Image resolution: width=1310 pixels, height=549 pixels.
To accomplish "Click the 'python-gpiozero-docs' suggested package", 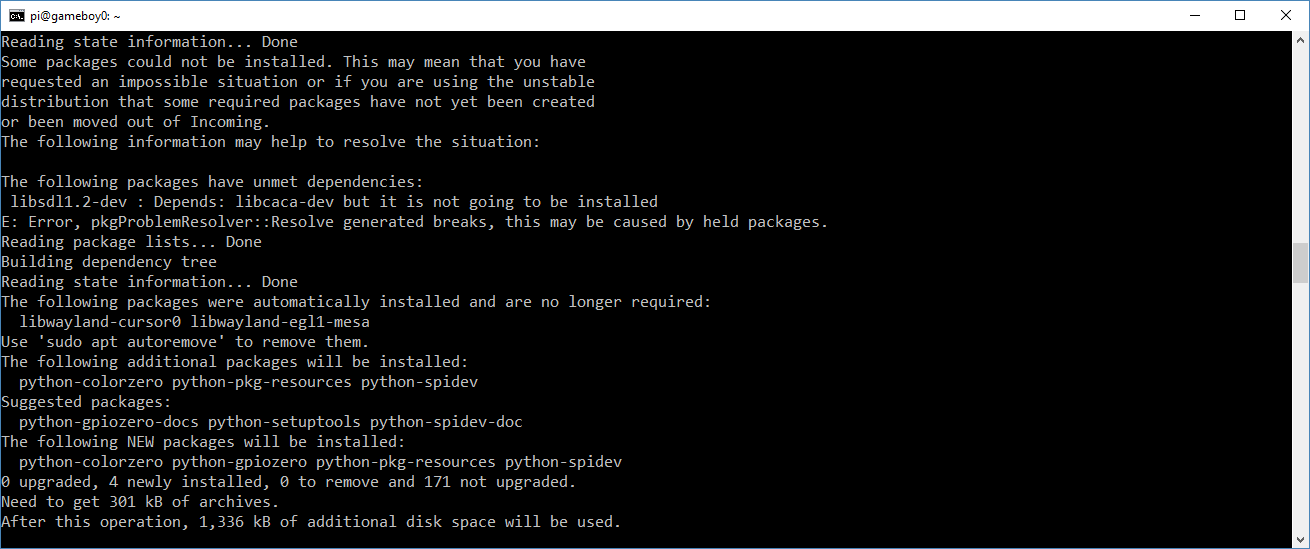I will pos(109,422).
